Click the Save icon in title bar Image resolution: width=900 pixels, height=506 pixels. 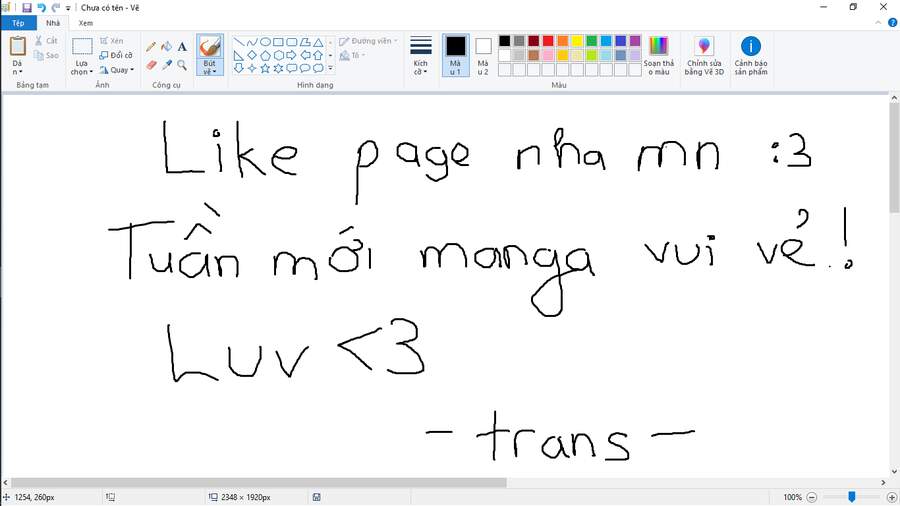(26, 7)
